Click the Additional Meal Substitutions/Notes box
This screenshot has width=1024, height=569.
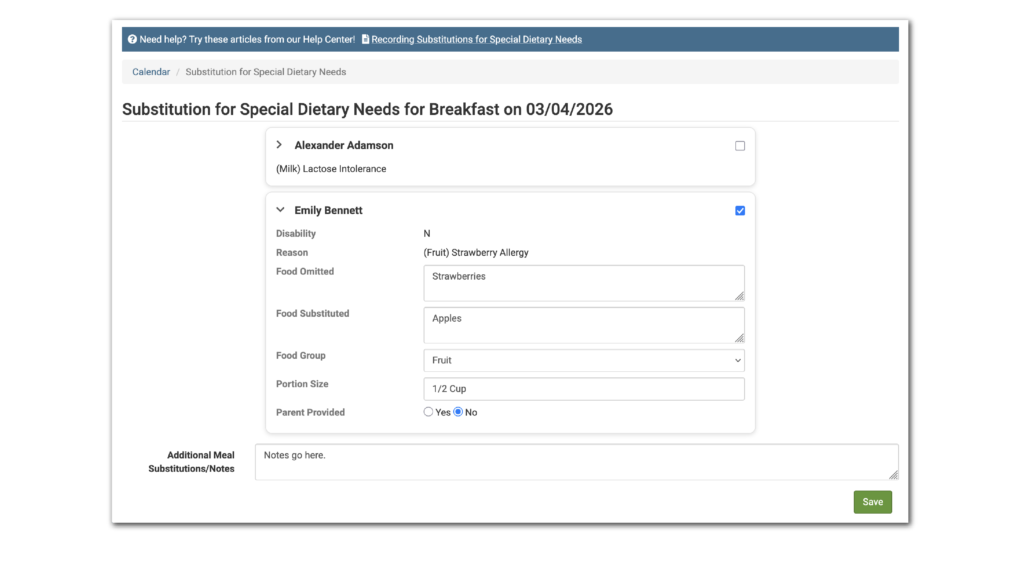(x=575, y=462)
